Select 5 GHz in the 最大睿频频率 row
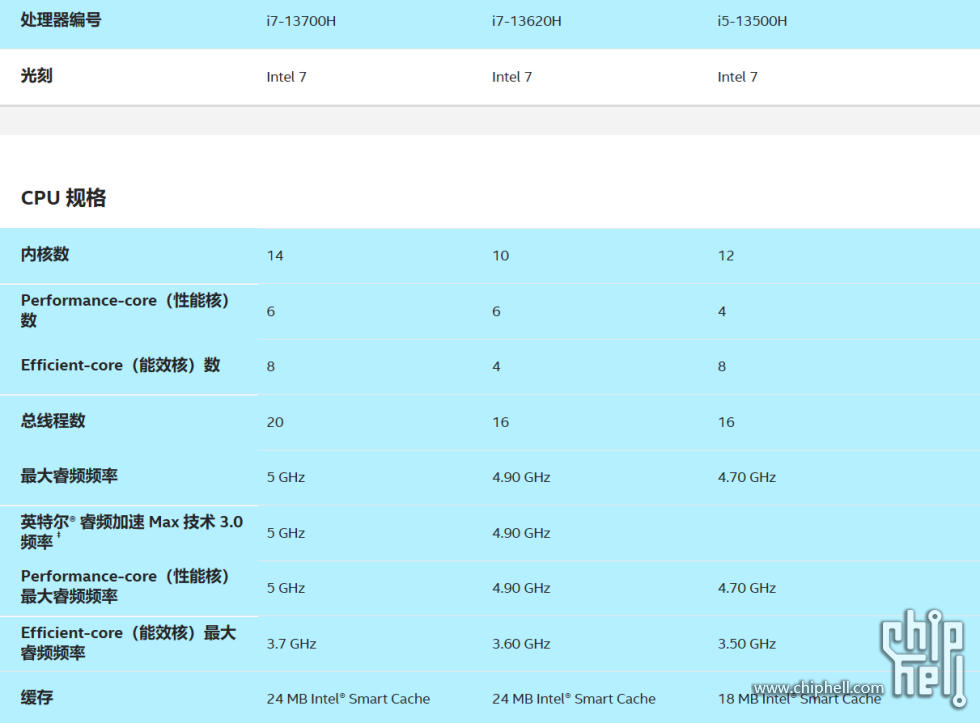980x723 pixels. pyautogui.click(x=286, y=477)
